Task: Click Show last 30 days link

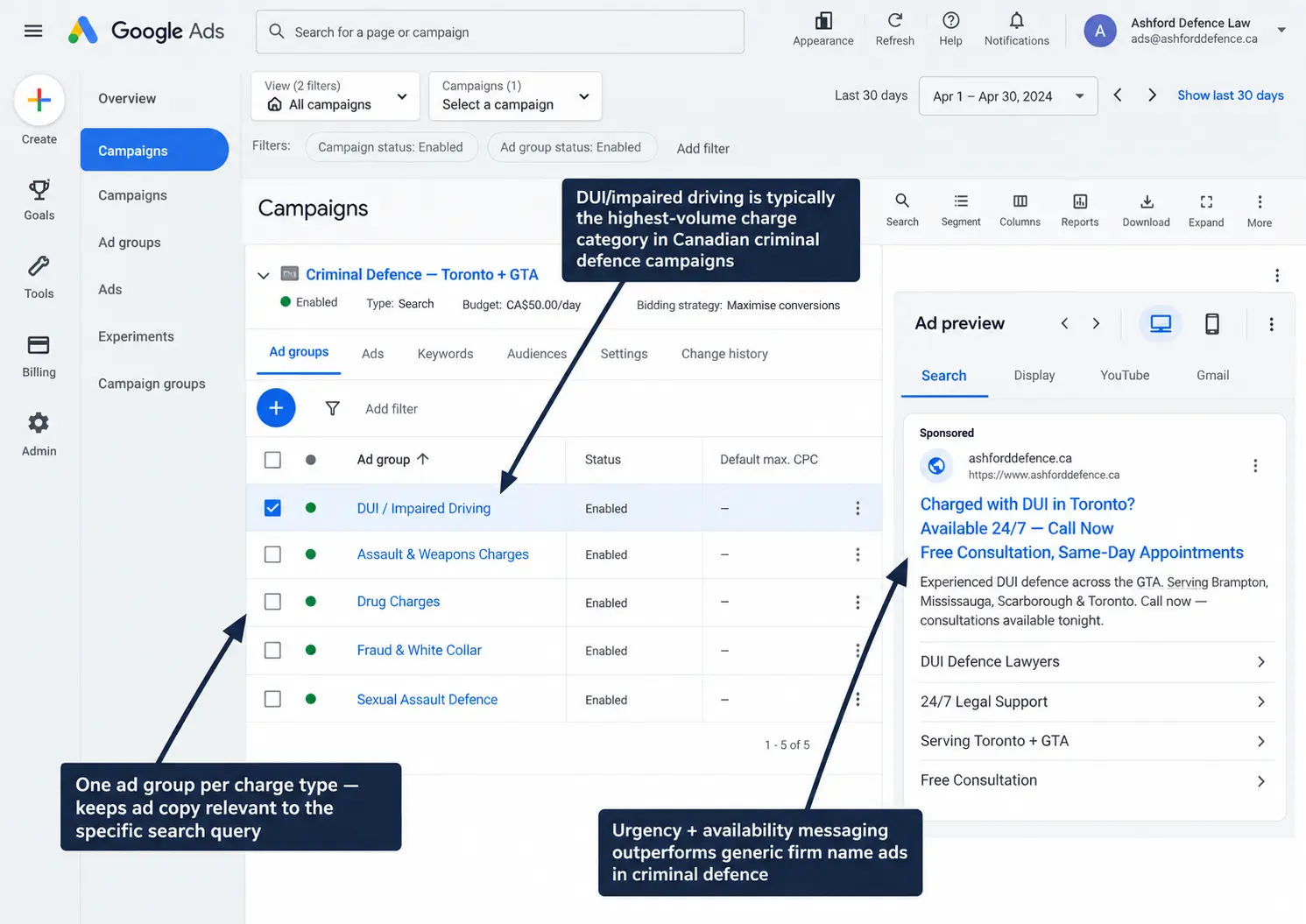Action: (1231, 95)
